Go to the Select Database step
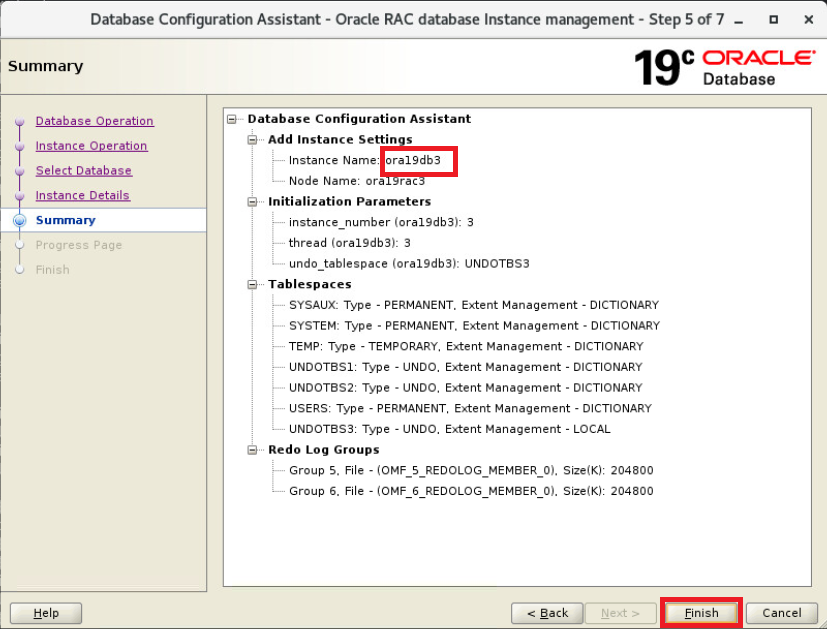This screenshot has width=827, height=629. 83,171
